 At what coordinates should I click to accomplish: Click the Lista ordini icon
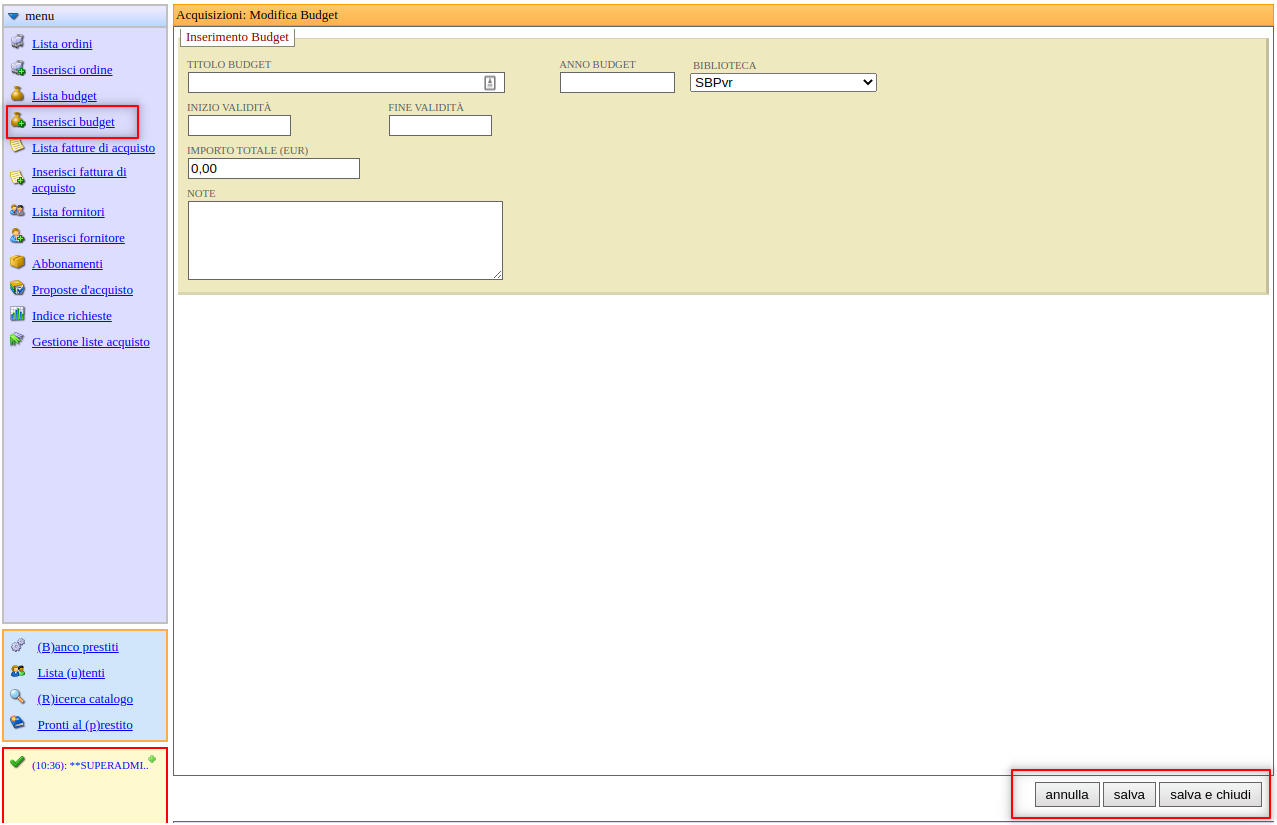coord(17,42)
